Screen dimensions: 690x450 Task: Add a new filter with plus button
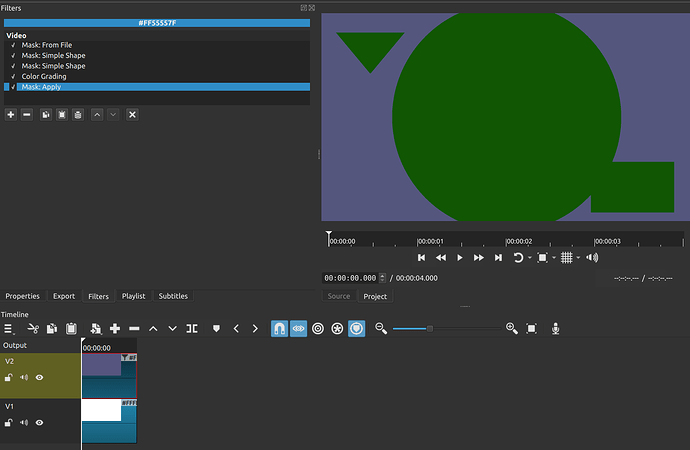point(11,115)
